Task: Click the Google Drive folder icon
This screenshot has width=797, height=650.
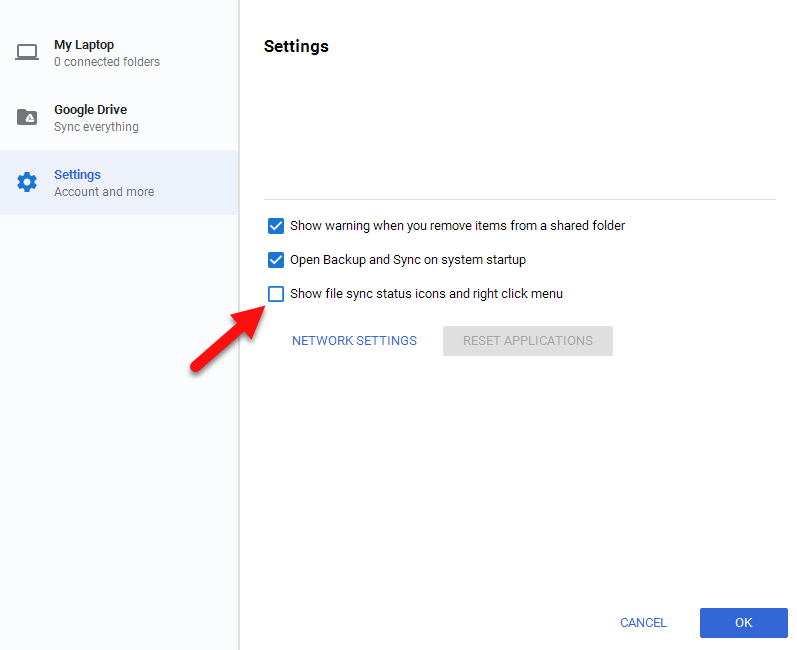Action: [27, 117]
